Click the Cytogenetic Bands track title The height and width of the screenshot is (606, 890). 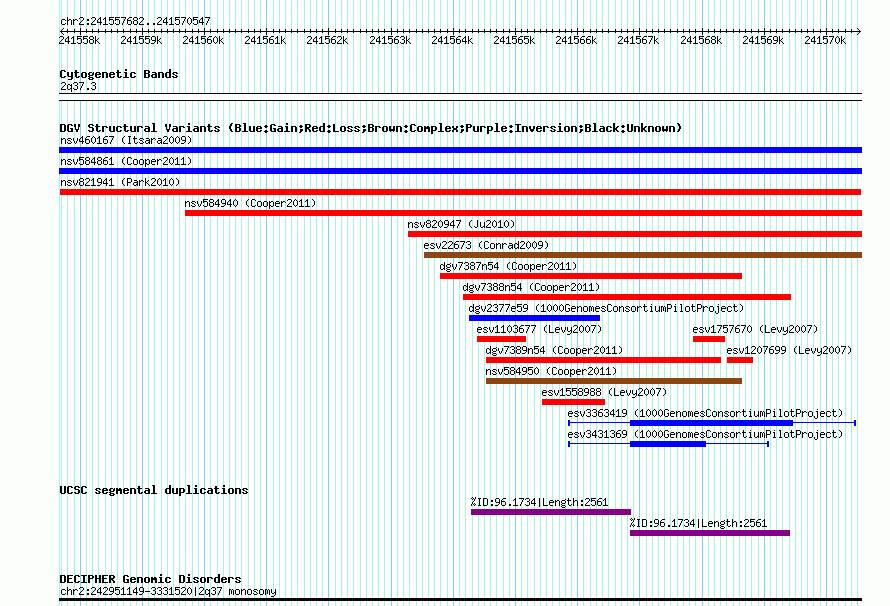point(119,74)
